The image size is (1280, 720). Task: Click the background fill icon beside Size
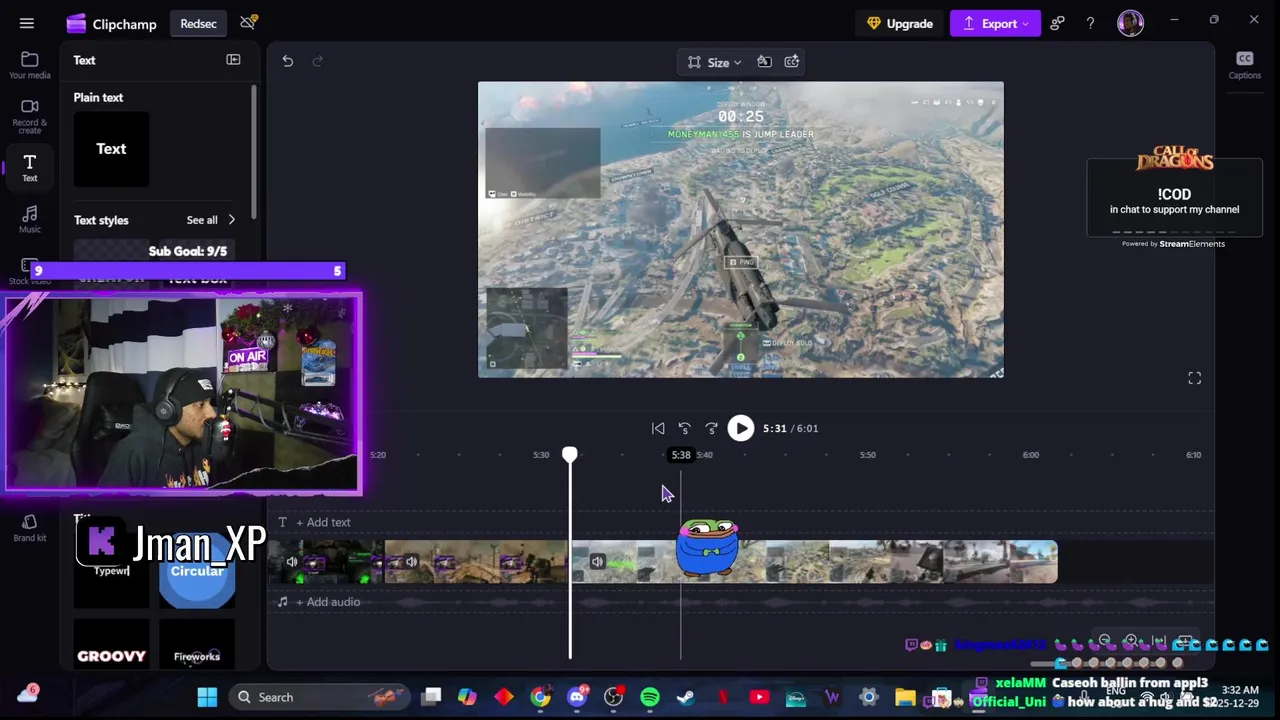pos(764,62)
